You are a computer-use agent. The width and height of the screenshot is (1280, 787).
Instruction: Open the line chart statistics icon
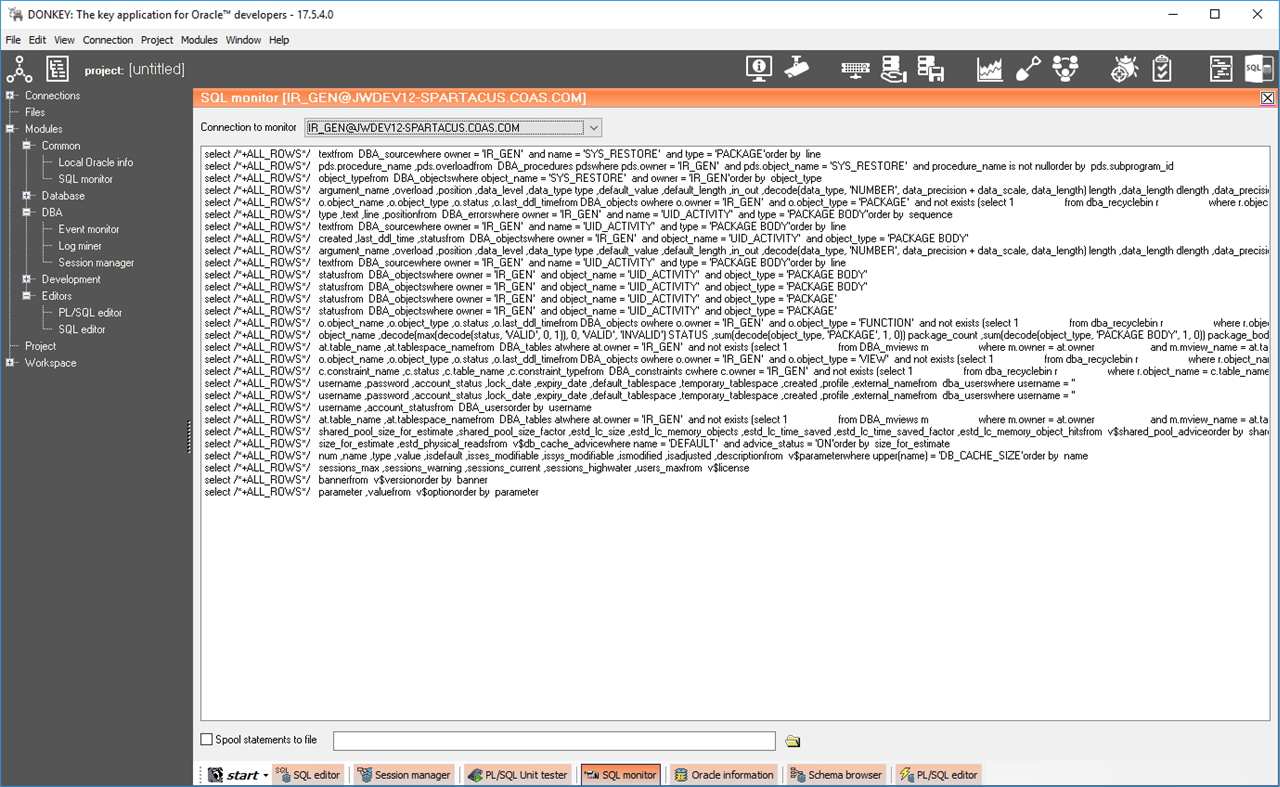click(x=990, y=69)
